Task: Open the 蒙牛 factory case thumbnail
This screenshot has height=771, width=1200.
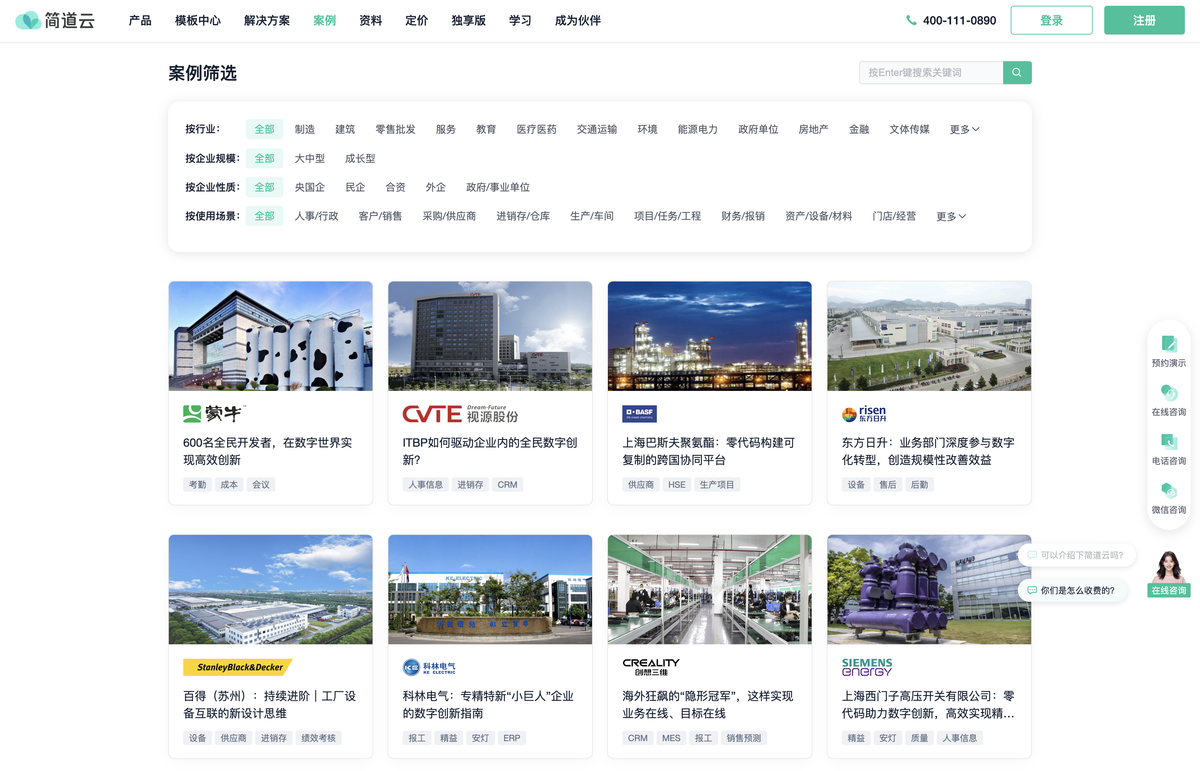Action: [x=270, y=336]
